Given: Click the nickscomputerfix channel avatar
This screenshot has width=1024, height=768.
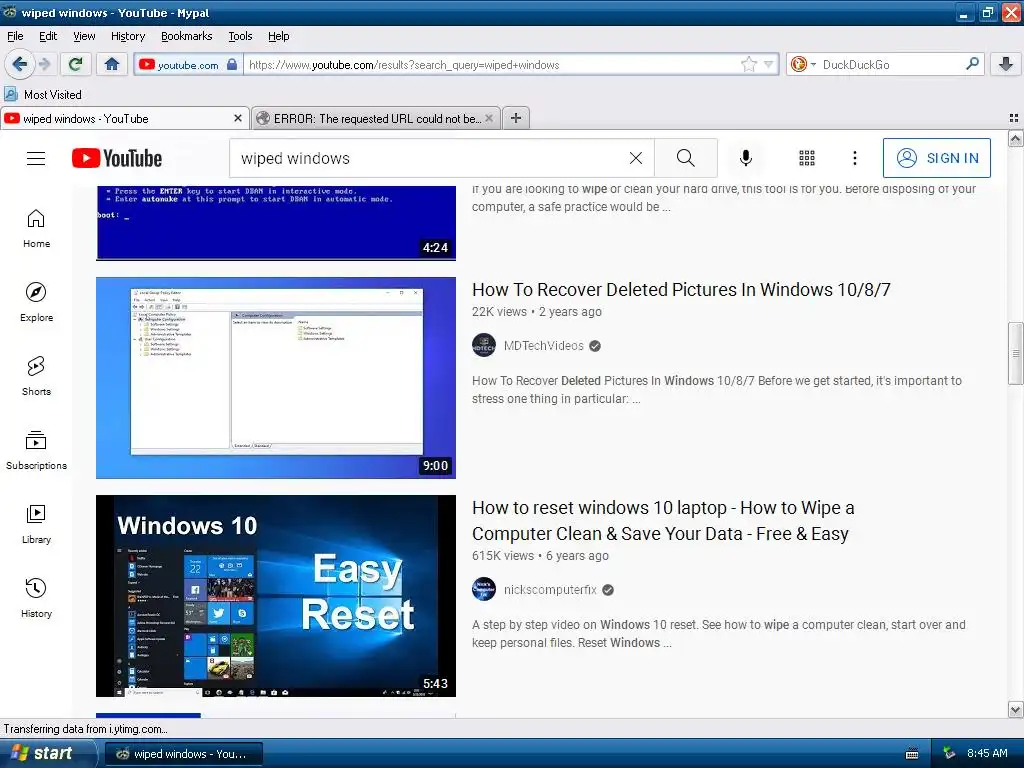Looking at the screenshot, I should tap(484, 590).
